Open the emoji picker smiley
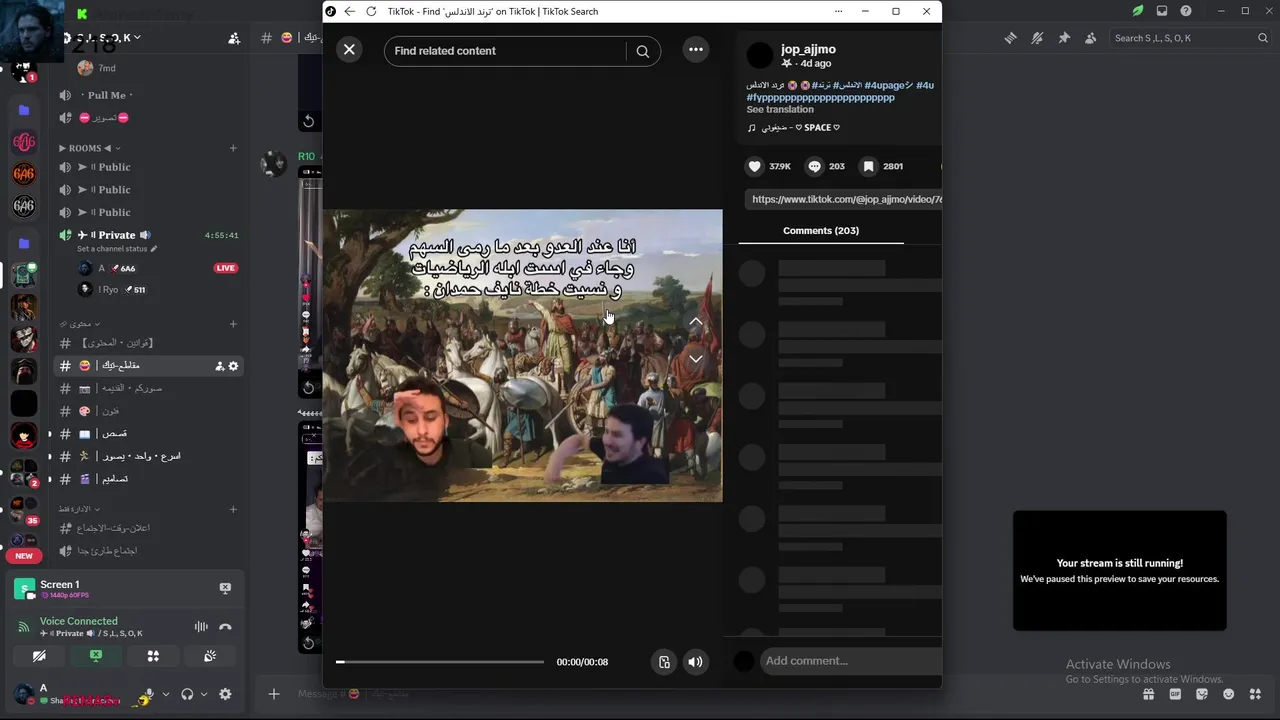Viewport: 1280px width, 720px height. click(1228, 694)
